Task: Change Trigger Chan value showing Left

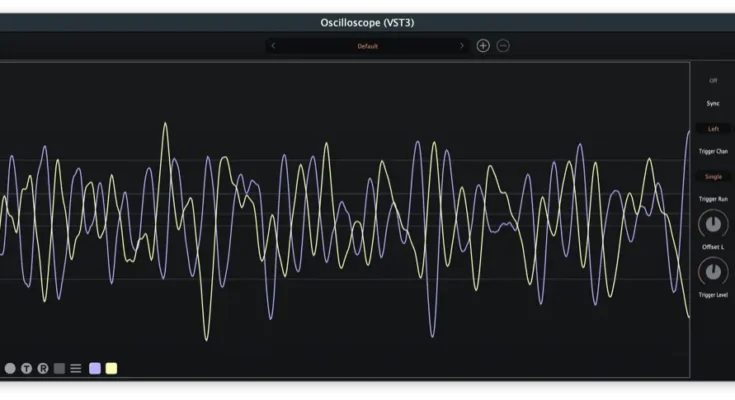Action: pos(713,129)
